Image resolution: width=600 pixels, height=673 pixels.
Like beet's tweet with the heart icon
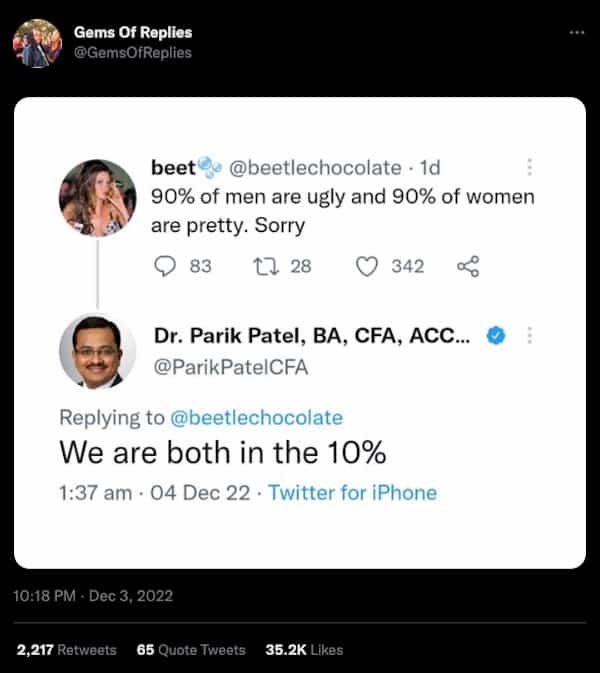coord(367,266)
